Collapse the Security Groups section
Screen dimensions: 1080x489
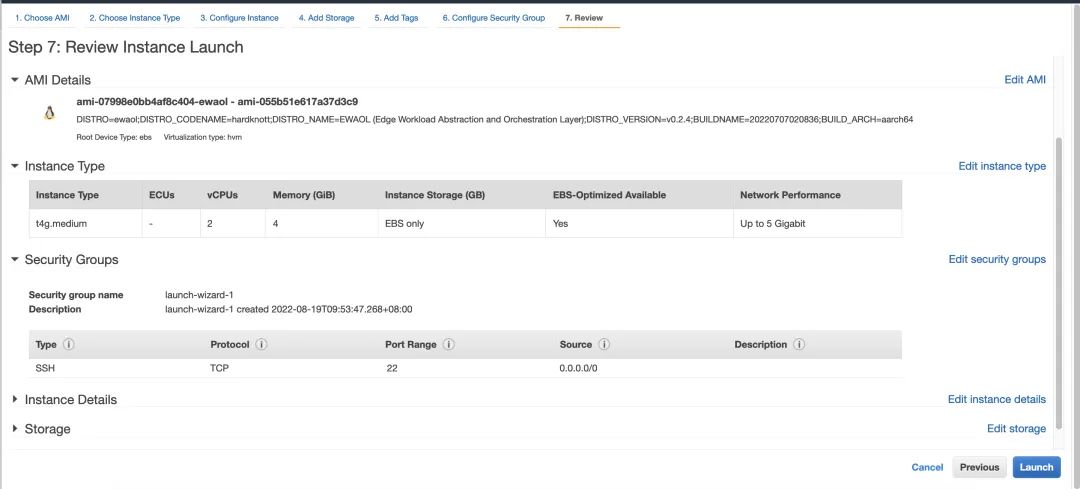pyautogui.click(x=15, y=260)
